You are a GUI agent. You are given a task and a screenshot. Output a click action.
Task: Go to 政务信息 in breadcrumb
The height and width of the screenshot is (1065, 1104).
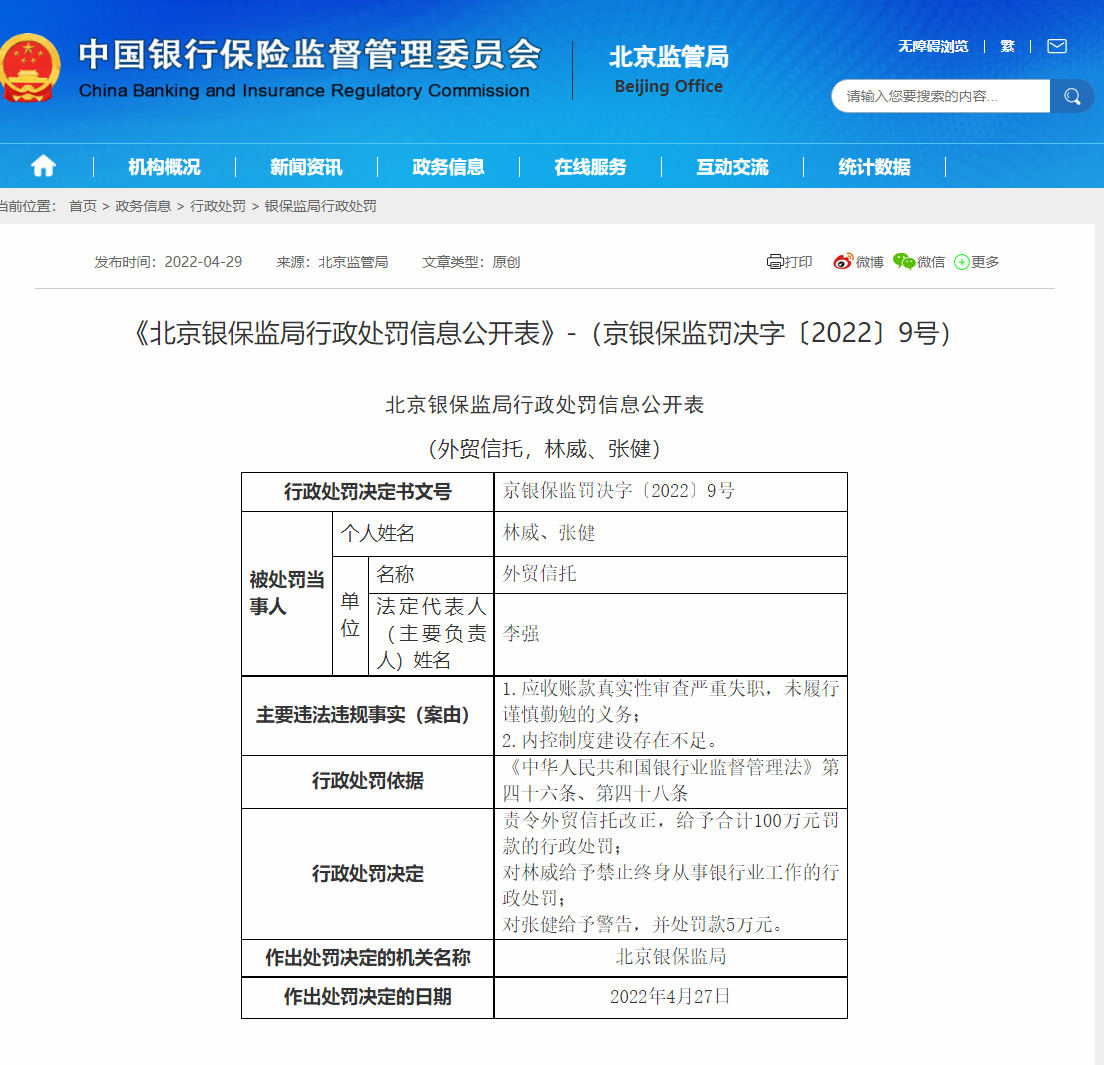coord(143,206)
